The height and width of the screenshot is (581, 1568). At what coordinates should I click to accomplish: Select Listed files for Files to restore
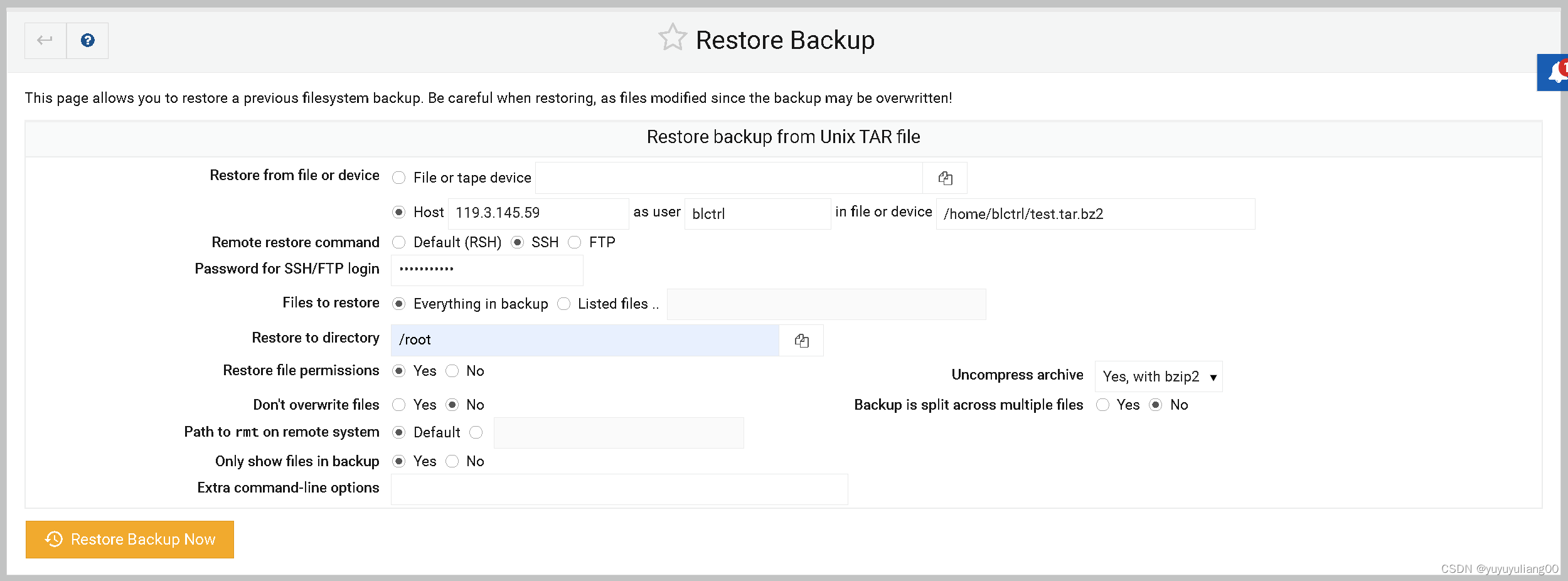point(563,304)
